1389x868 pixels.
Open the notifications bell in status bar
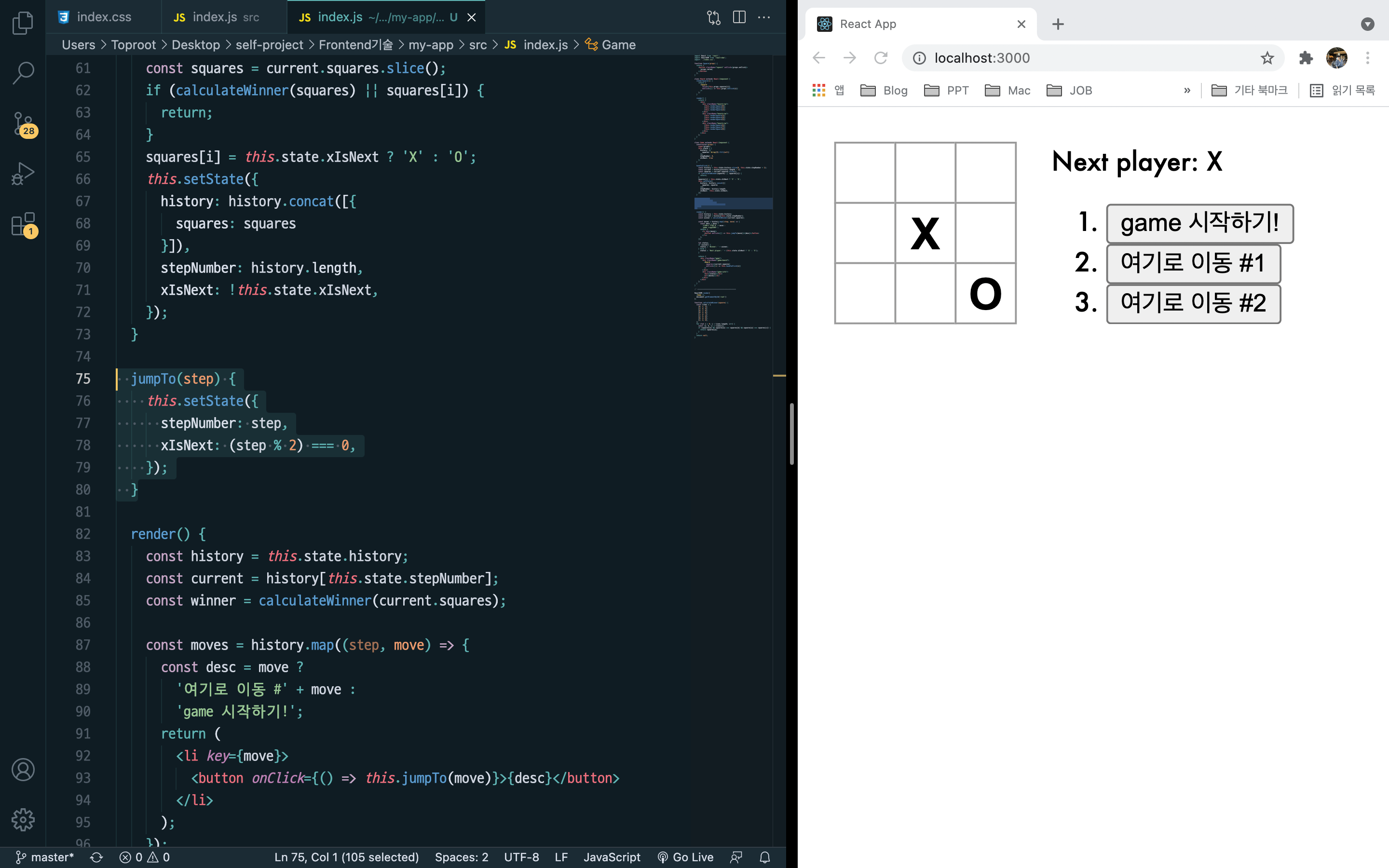[x=764, y=857]
